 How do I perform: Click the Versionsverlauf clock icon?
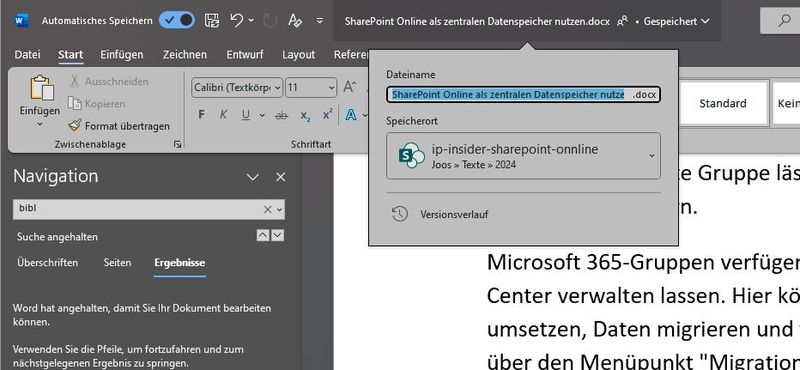pyautogui.click(x=399, y=214)
